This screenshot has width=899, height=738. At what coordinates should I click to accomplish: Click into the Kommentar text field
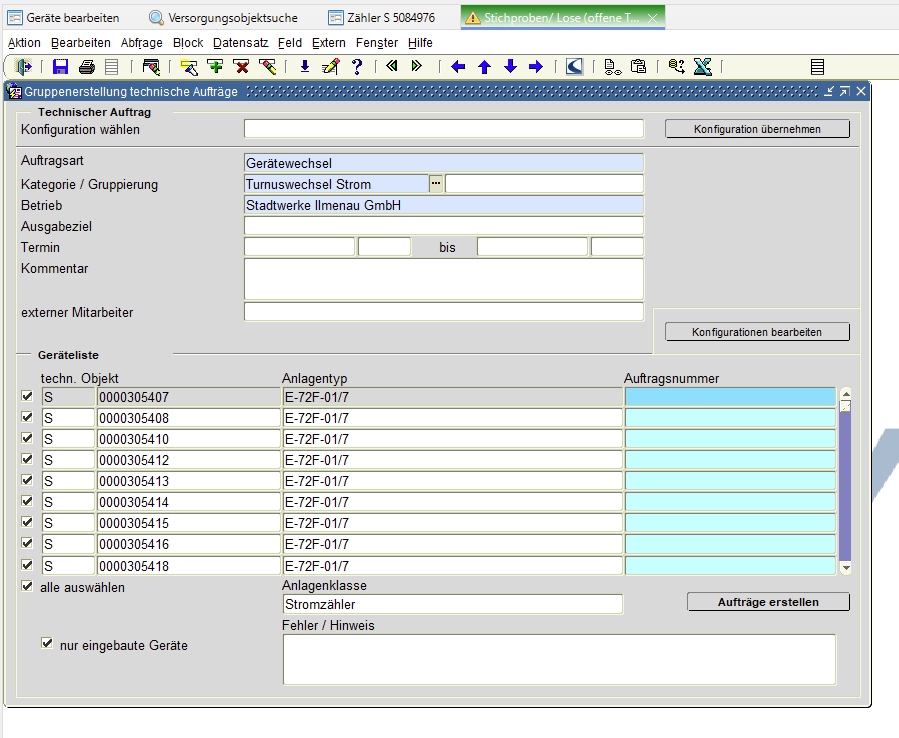(x=443, y=279)
